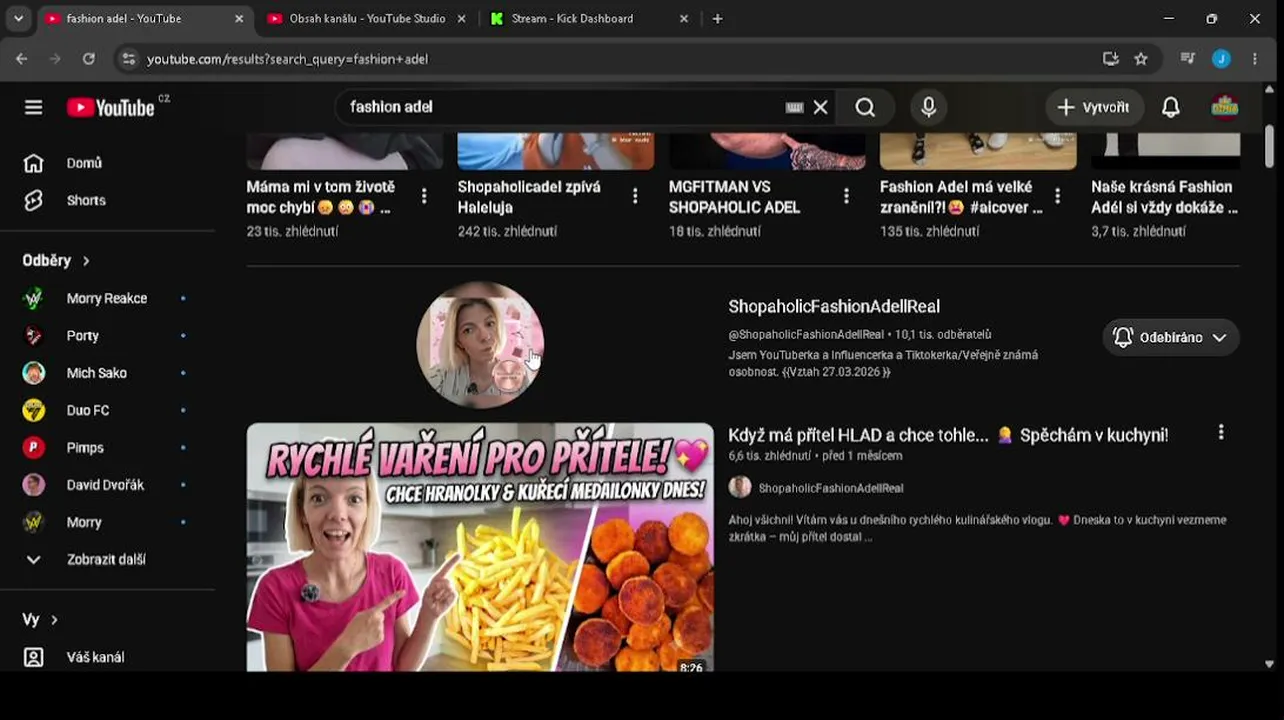Click the ShopaholicFashionAdellReal round channel avatar
The height and width of the screenshot is (720, 1284).
point(480,344)
